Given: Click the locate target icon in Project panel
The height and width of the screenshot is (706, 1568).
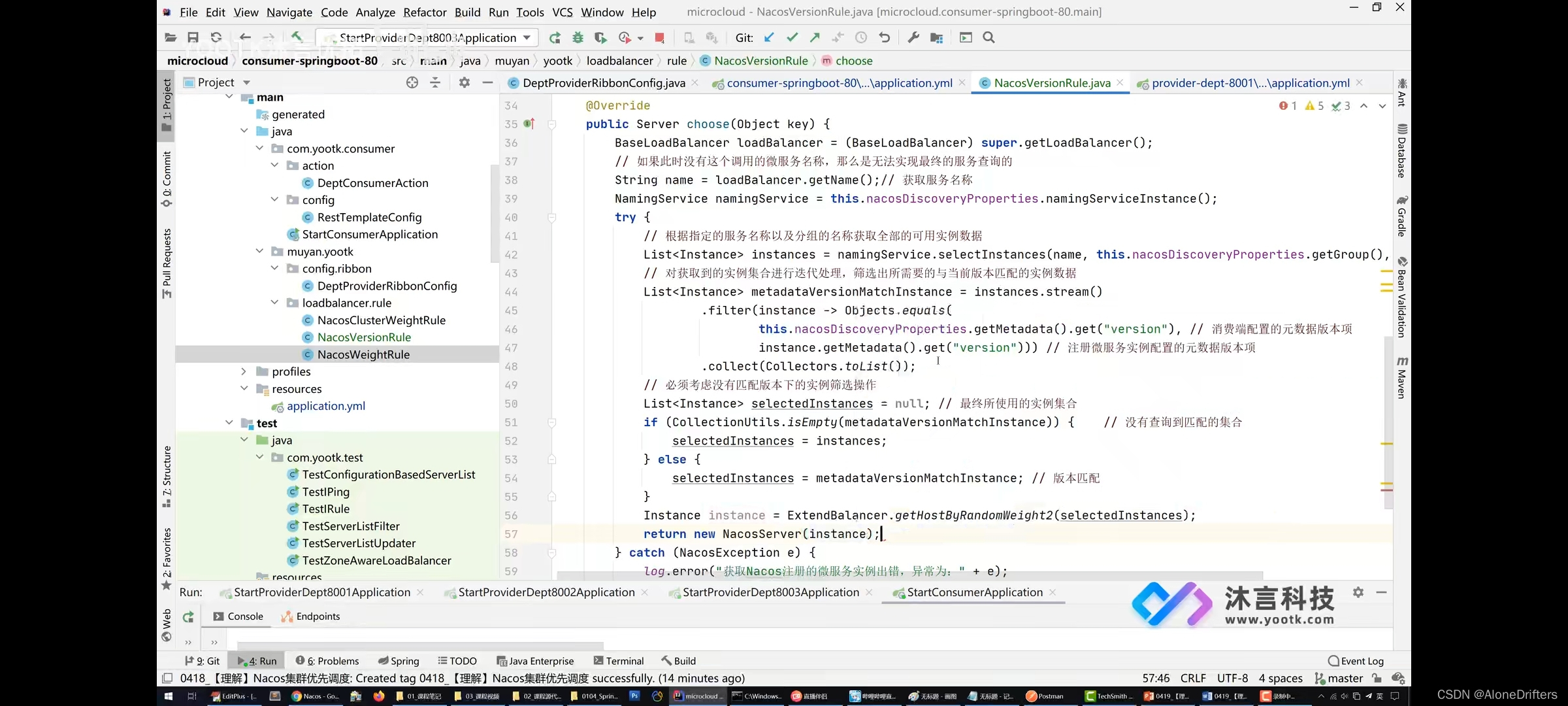Looking at the screenshot, I should click(x=412, y=82).
